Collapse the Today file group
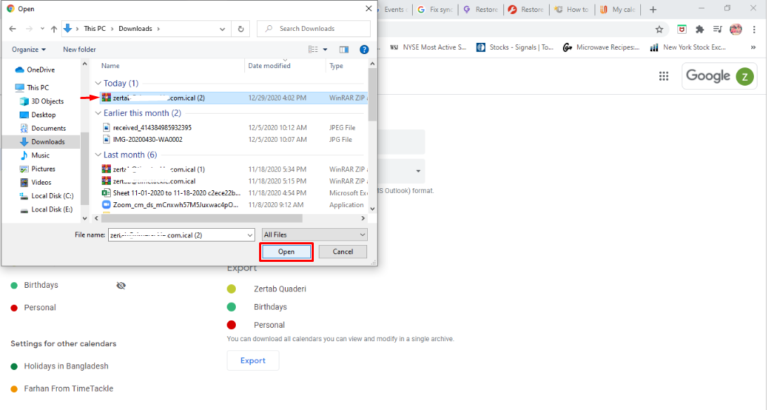768x410 pixels. click(98, 83)
